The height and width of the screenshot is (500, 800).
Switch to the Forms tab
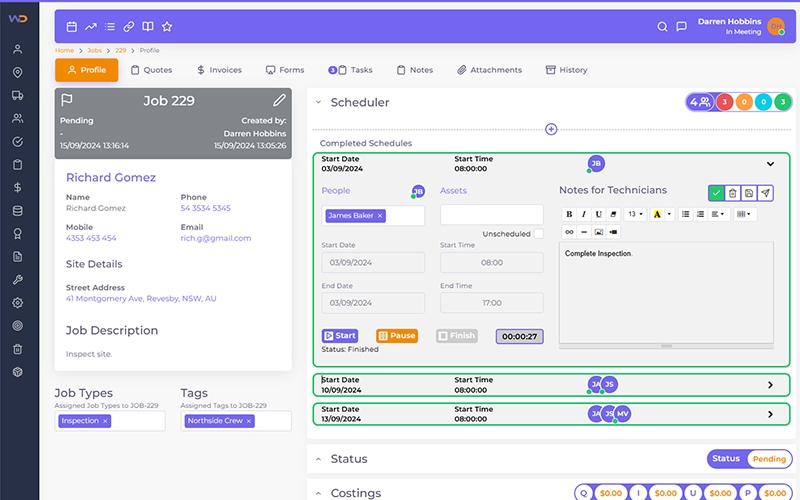(x=285, y=70)
